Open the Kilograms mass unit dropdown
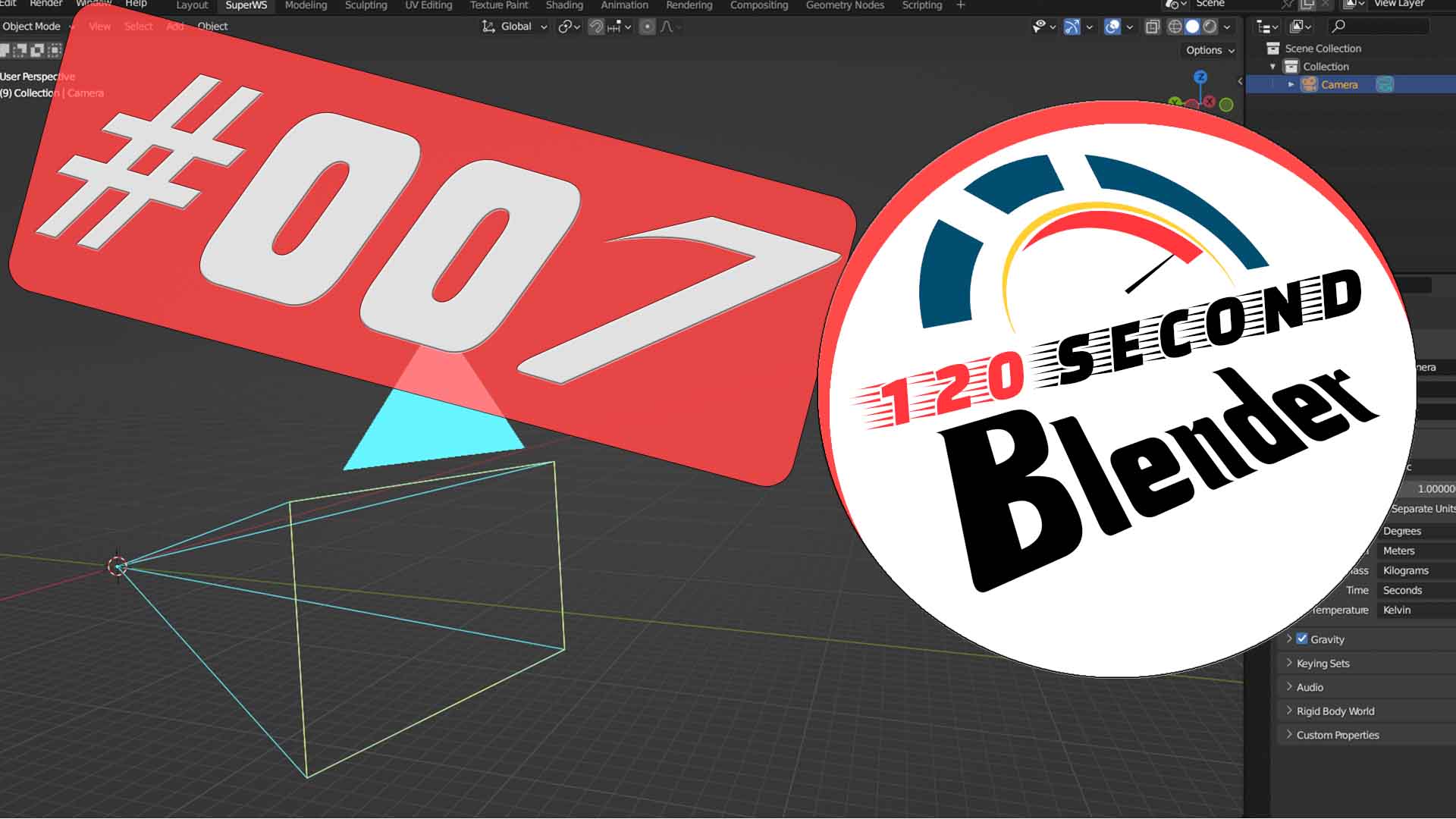 (1417, 571)
